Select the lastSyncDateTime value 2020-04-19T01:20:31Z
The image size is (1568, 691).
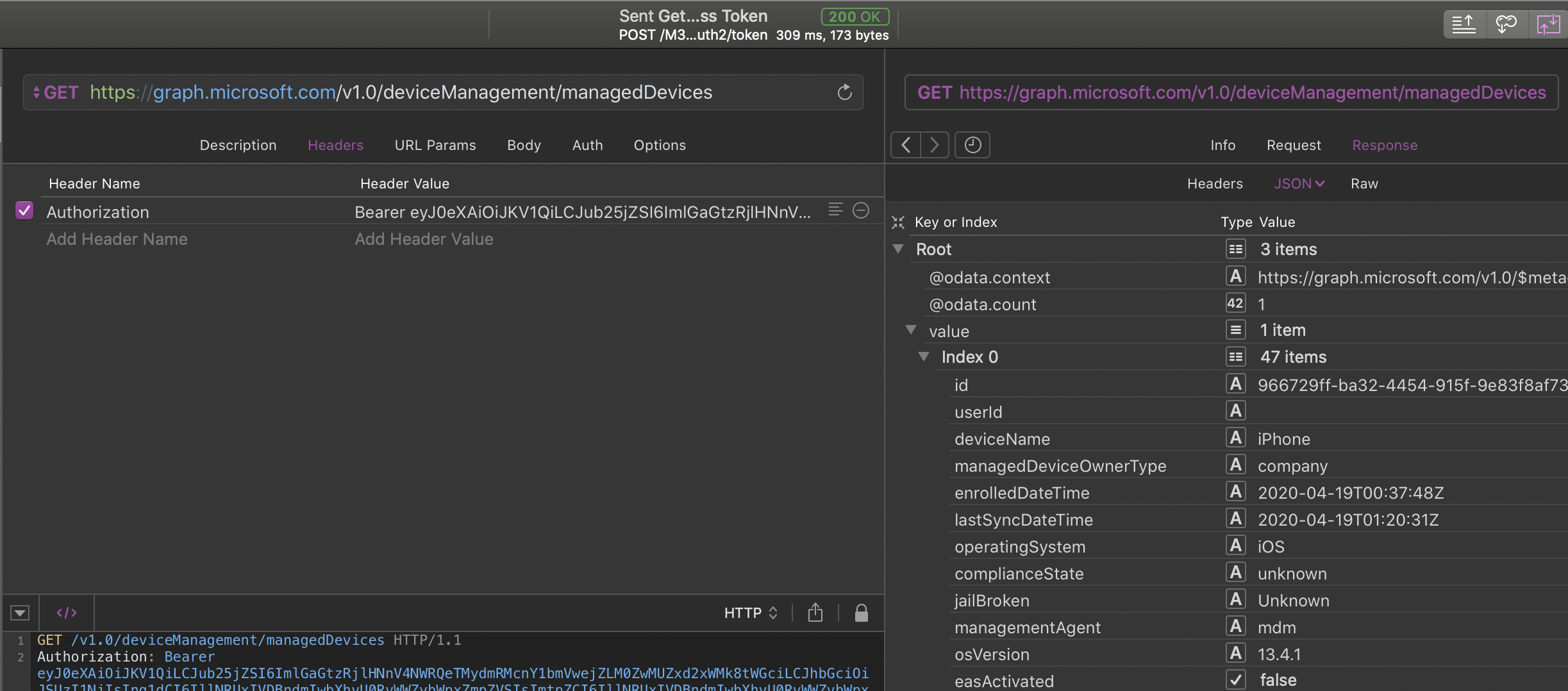(x=1348, y=520)
